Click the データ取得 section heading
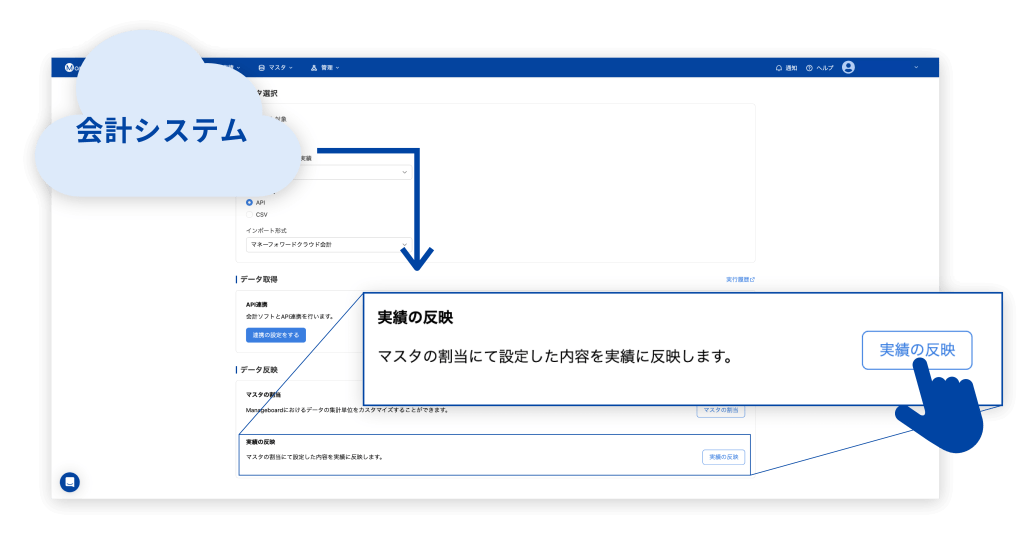Viewport: 1023px width, 541px height. click(259, 279)
